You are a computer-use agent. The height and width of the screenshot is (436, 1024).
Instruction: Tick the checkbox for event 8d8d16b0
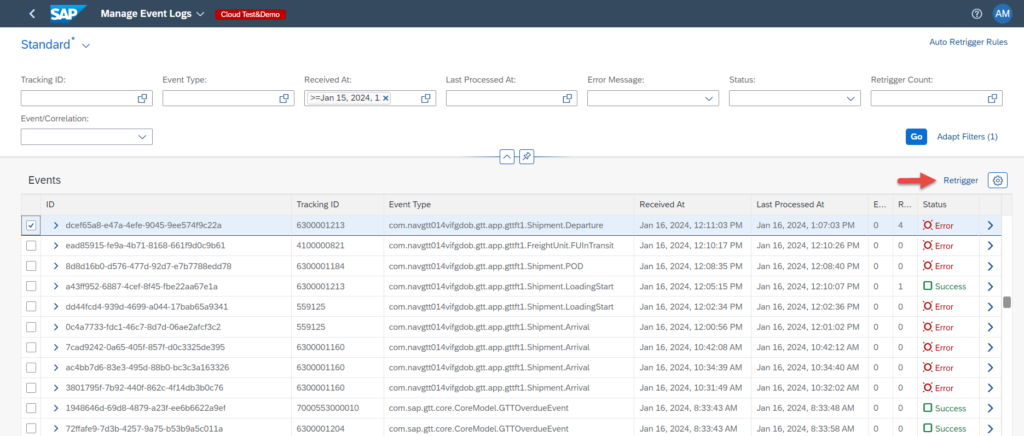30,266
